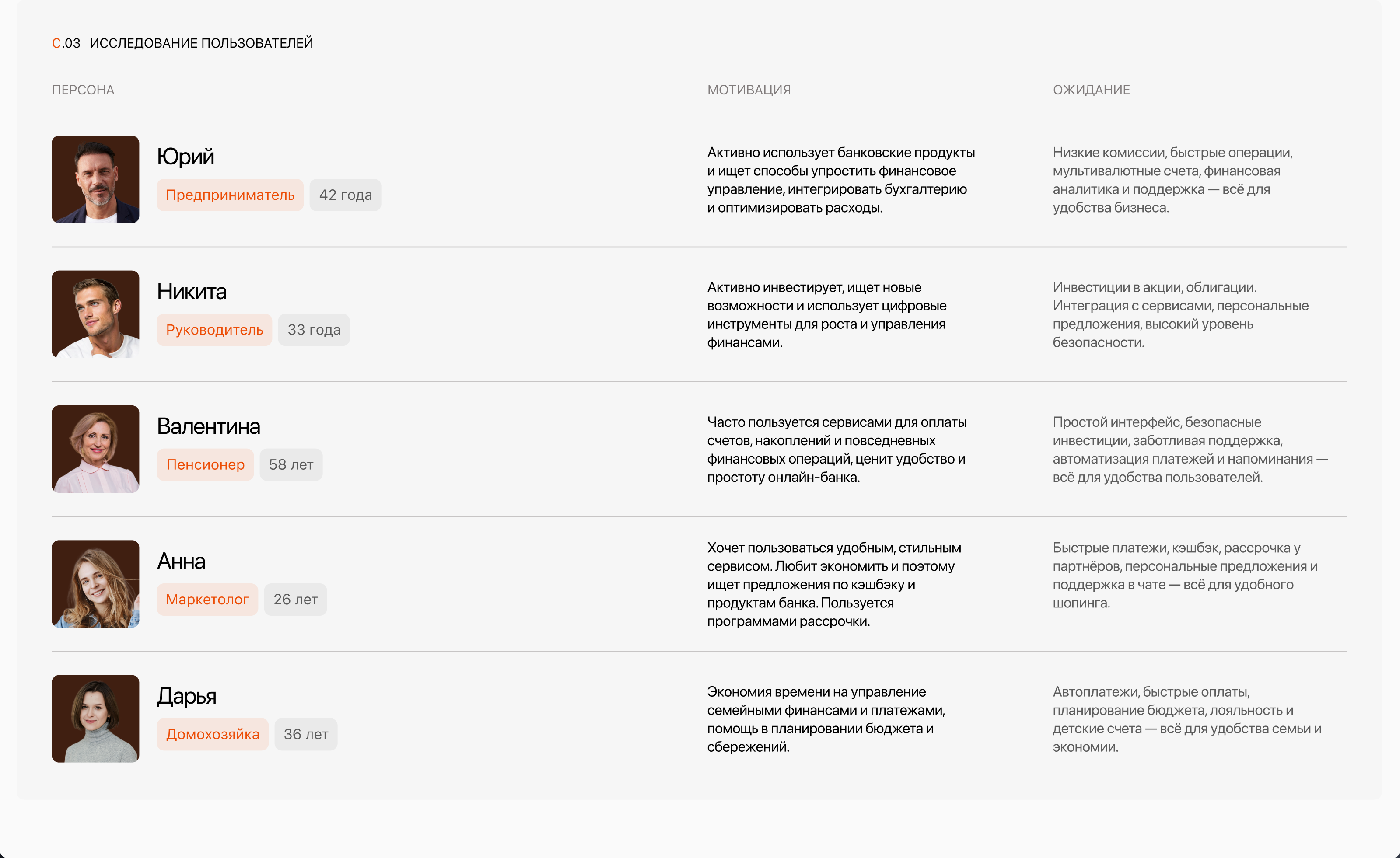
Task: Select the Мотивация column header
Action: coord(748,90)
